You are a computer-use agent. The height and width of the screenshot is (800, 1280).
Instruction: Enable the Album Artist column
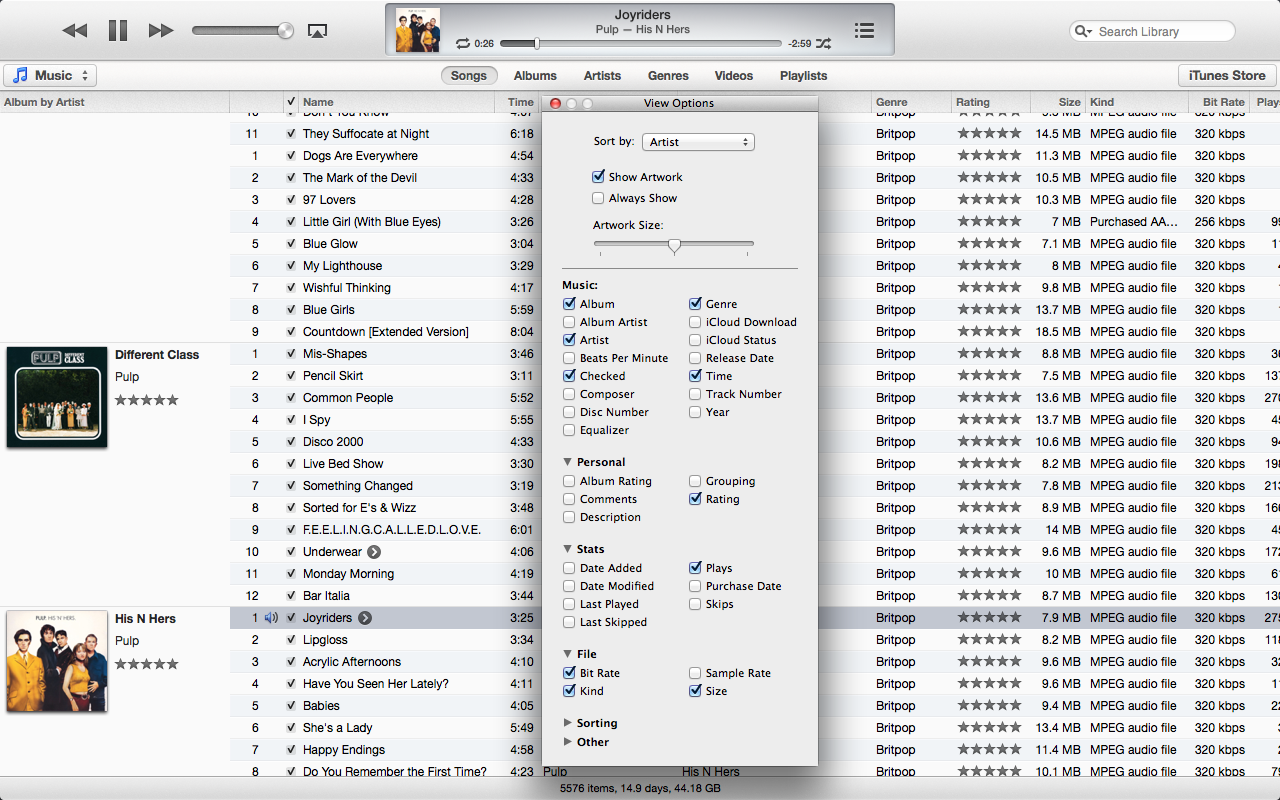[569, 322]
